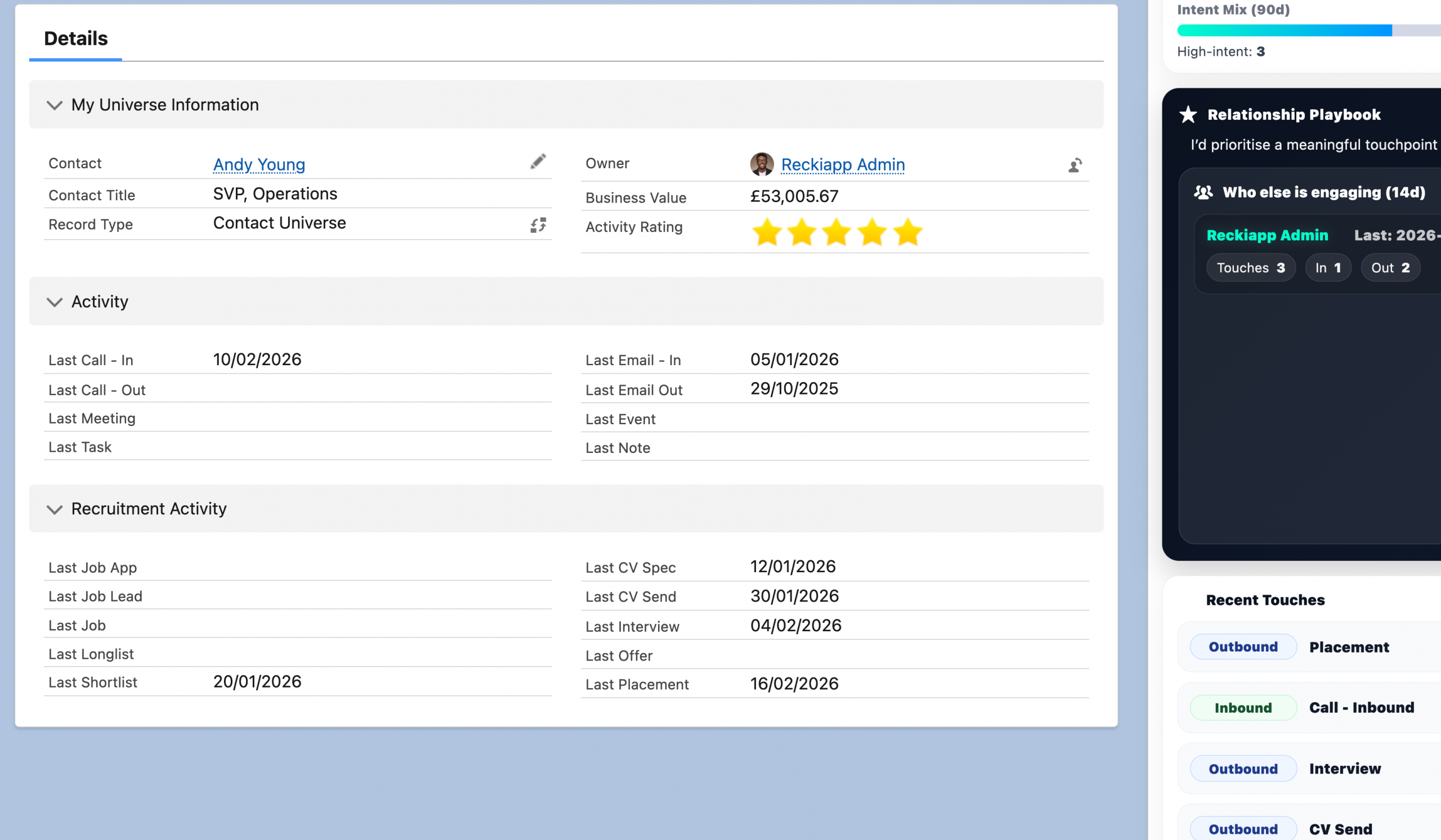Click the Out 2 pill

(1390, 268)
